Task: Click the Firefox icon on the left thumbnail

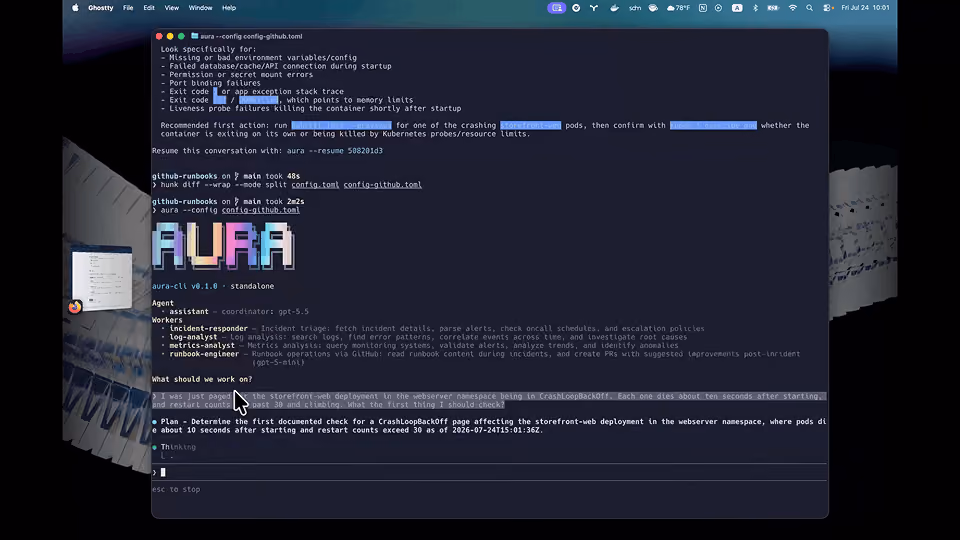Action: click(75, 307)
